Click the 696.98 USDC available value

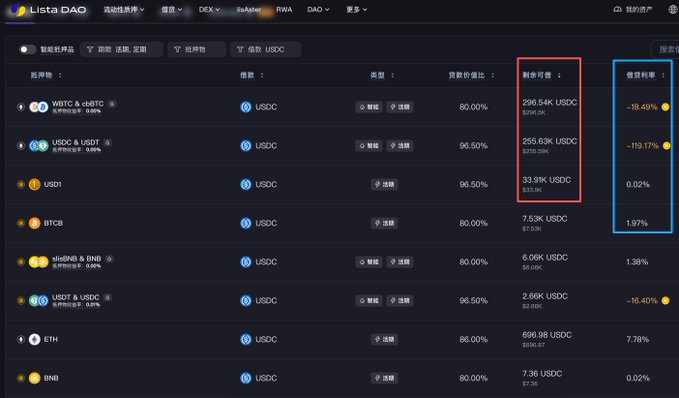point(547,335)
